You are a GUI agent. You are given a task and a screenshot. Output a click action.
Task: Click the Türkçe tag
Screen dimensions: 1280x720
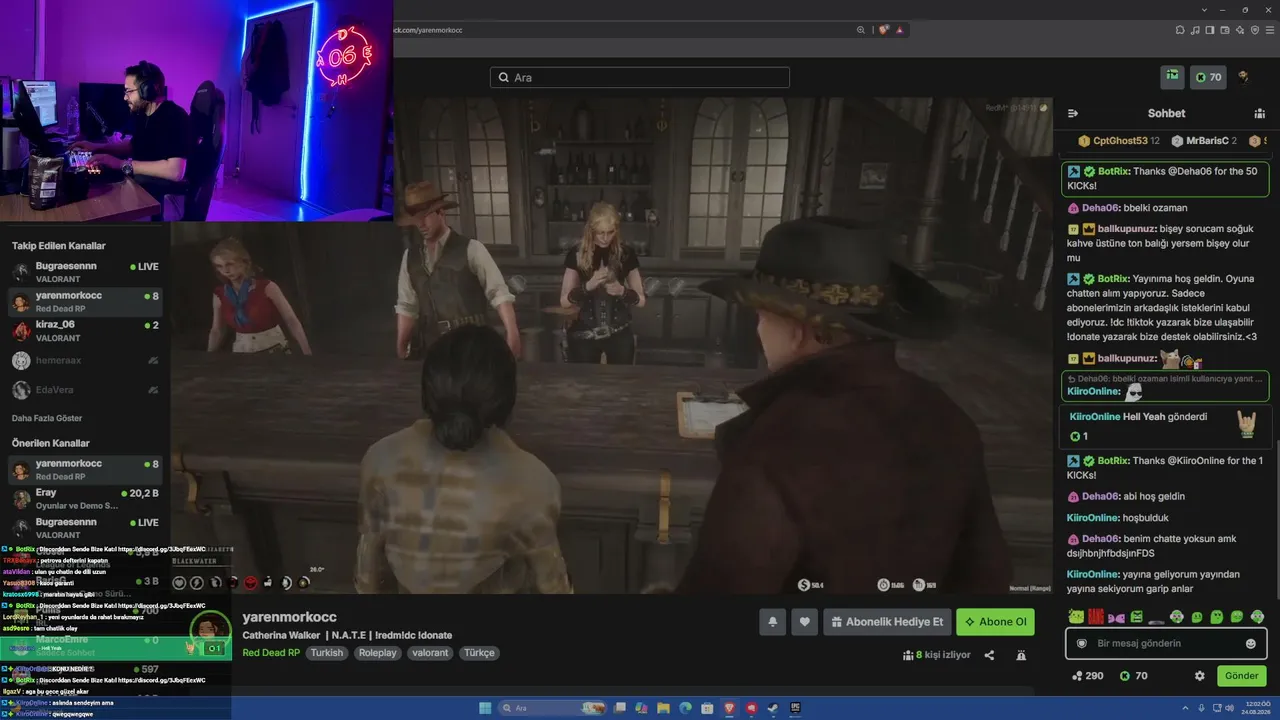[479, 653]
